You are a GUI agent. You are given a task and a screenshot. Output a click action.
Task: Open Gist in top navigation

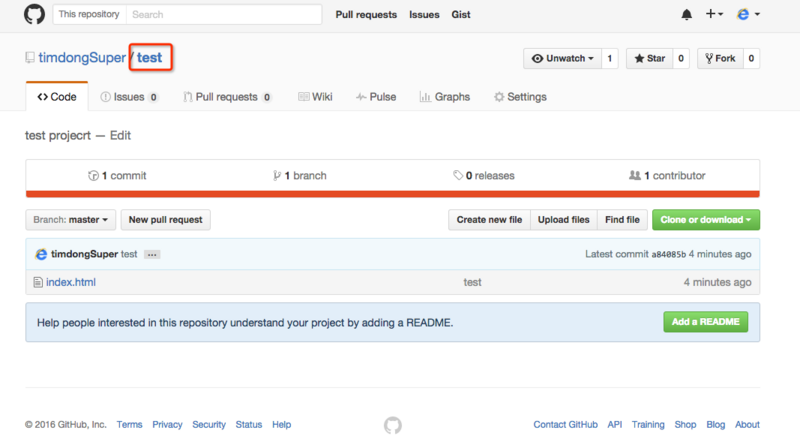click(x=461, y=15)
